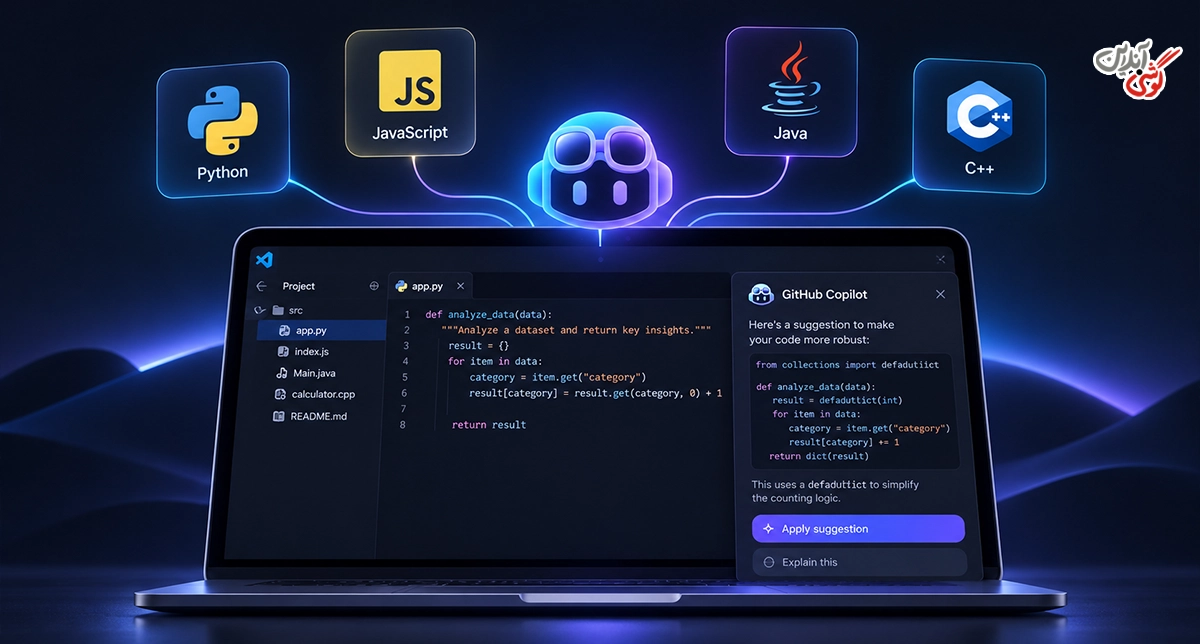Switch to the app.py editor tab
The width and height of the screenshot is (1200, 644).
tap(430, 286)
